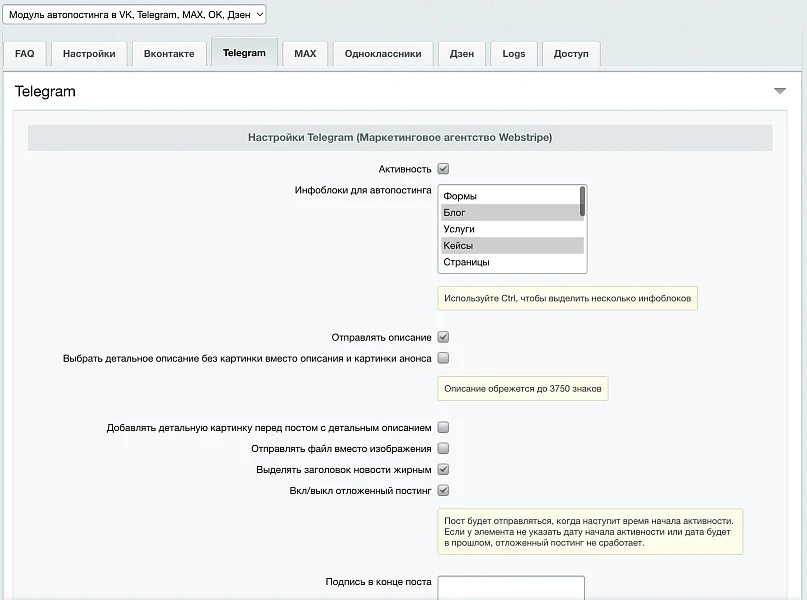Switch to the Одноклассники tab
807x600 pixels.
pyautogui.click(x=383, y=54)
